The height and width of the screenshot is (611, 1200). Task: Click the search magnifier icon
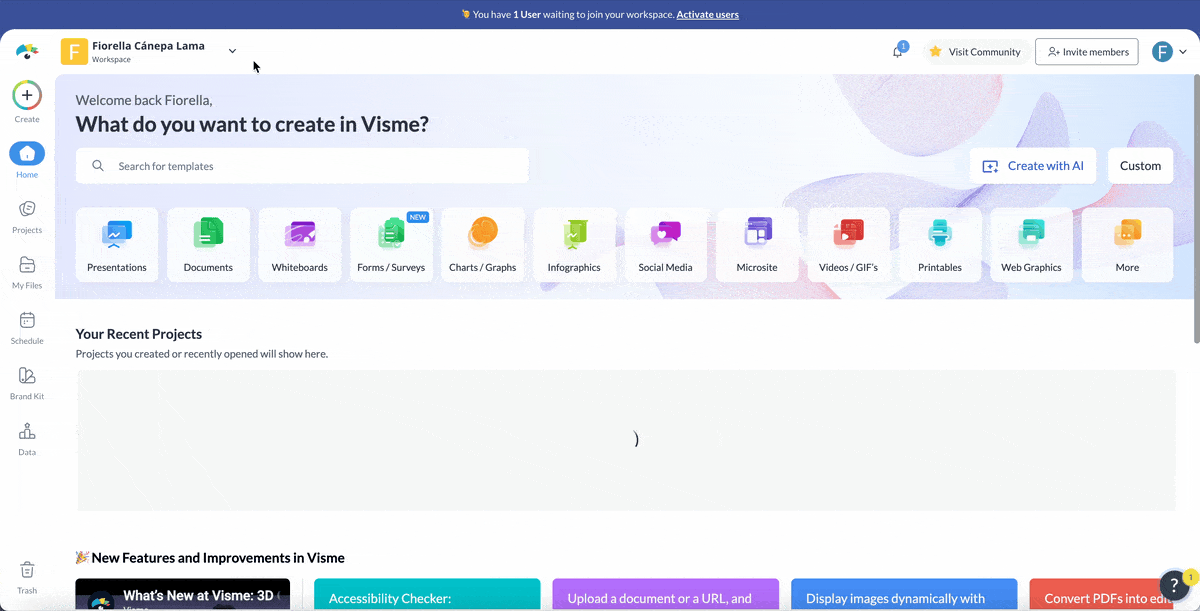98,166
